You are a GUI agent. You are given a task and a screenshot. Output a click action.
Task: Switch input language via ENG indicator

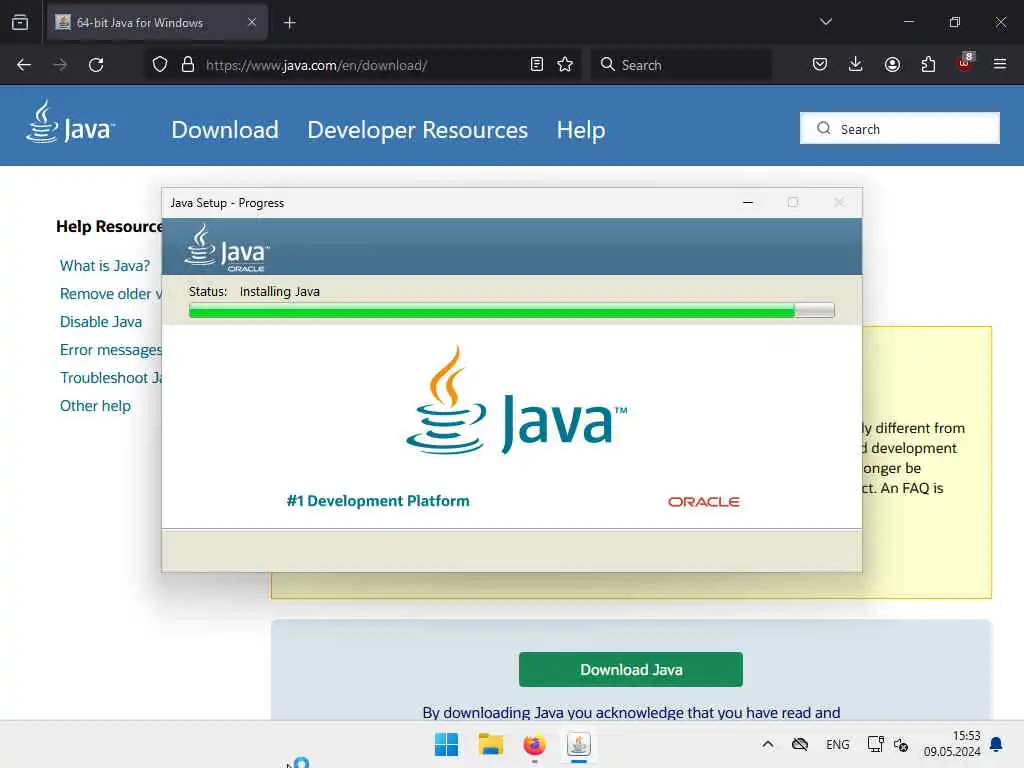(x=838, y=744)
